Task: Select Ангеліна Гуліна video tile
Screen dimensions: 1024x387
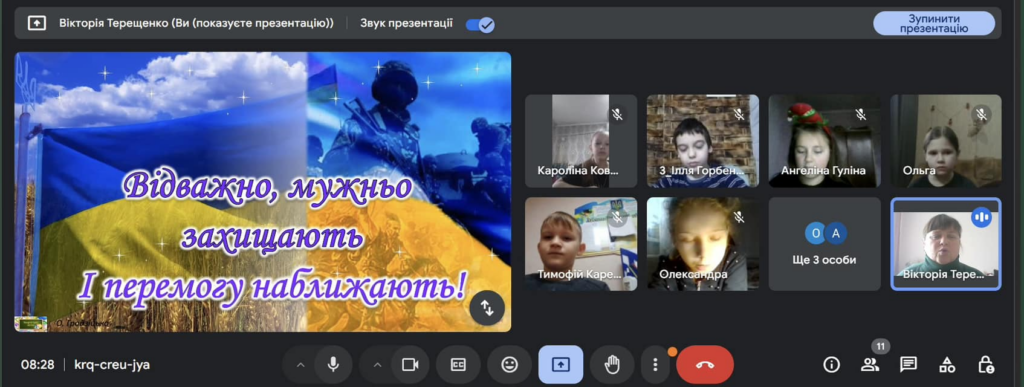Action: (824, 141)
